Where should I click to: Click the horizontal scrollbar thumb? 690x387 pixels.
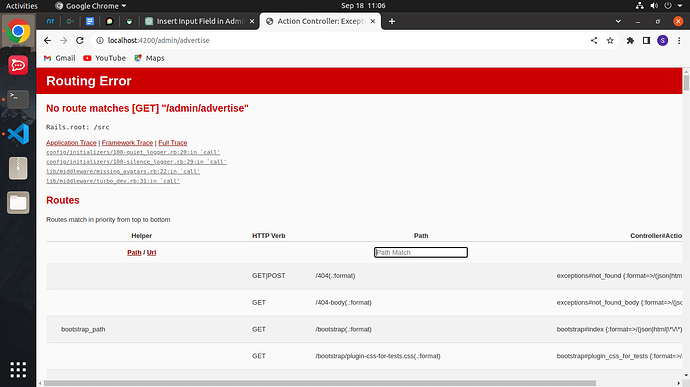(x=320, y=383)
